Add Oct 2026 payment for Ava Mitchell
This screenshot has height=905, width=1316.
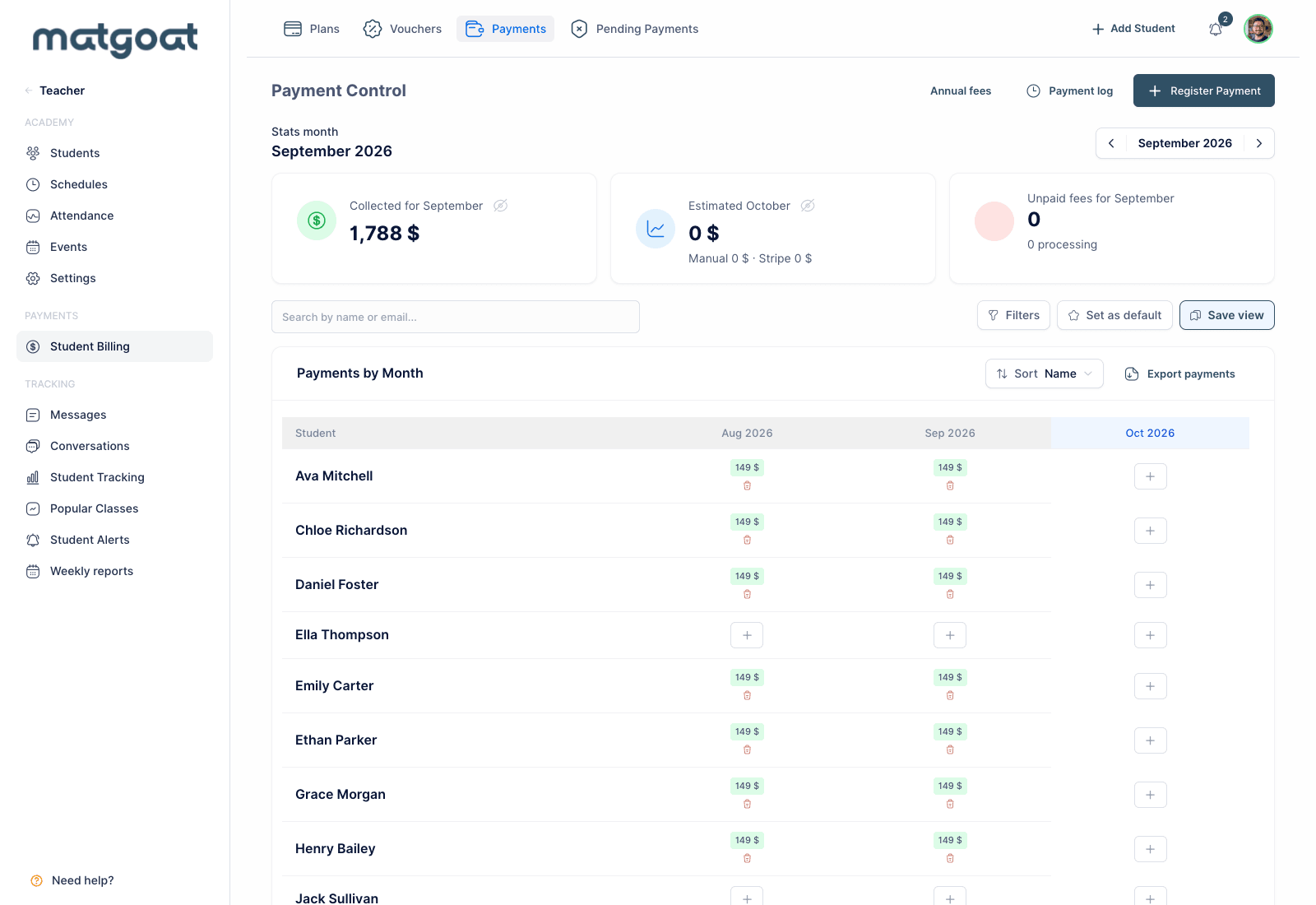click(1150, 476)
